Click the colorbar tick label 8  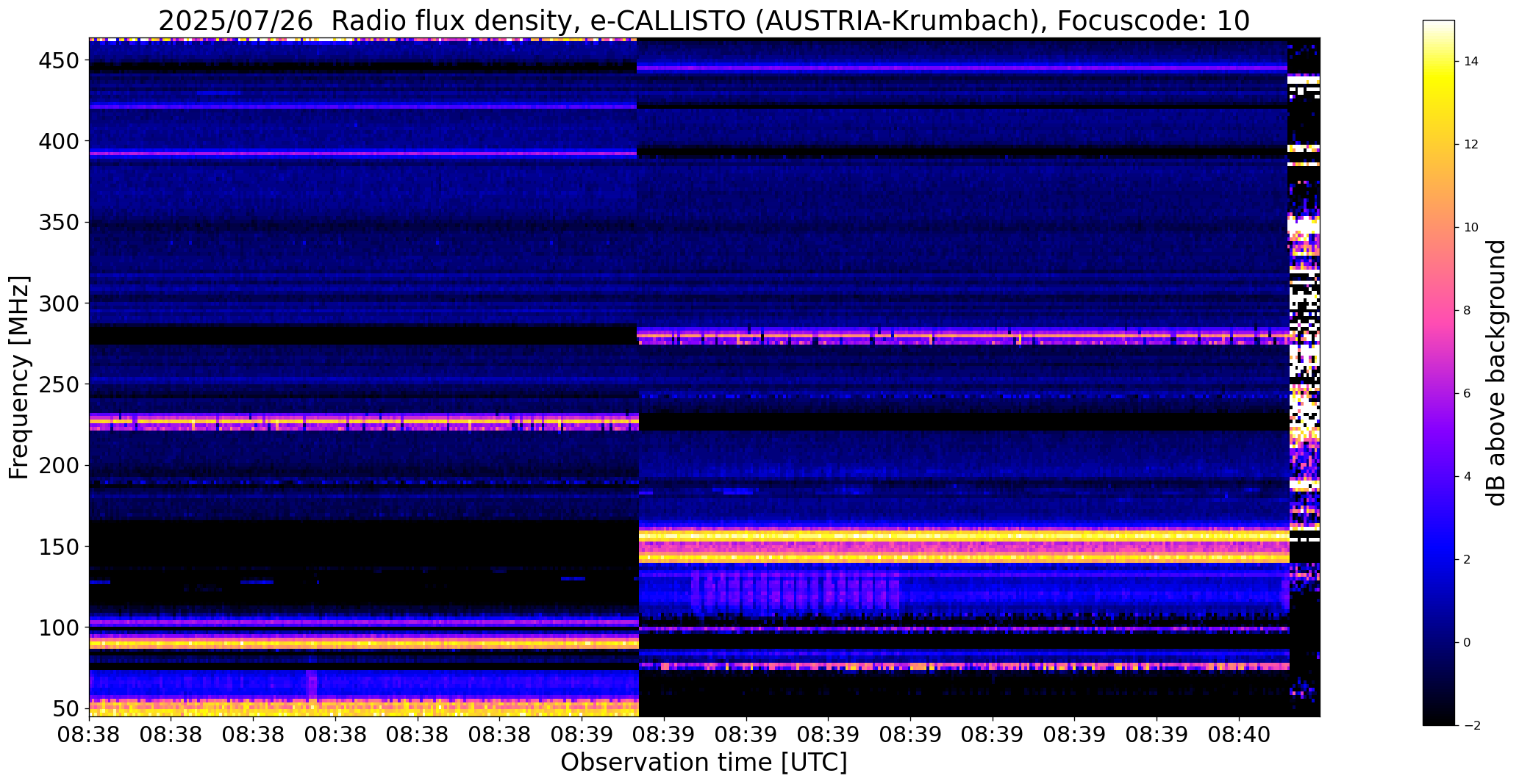click(x=1468, y=311)
